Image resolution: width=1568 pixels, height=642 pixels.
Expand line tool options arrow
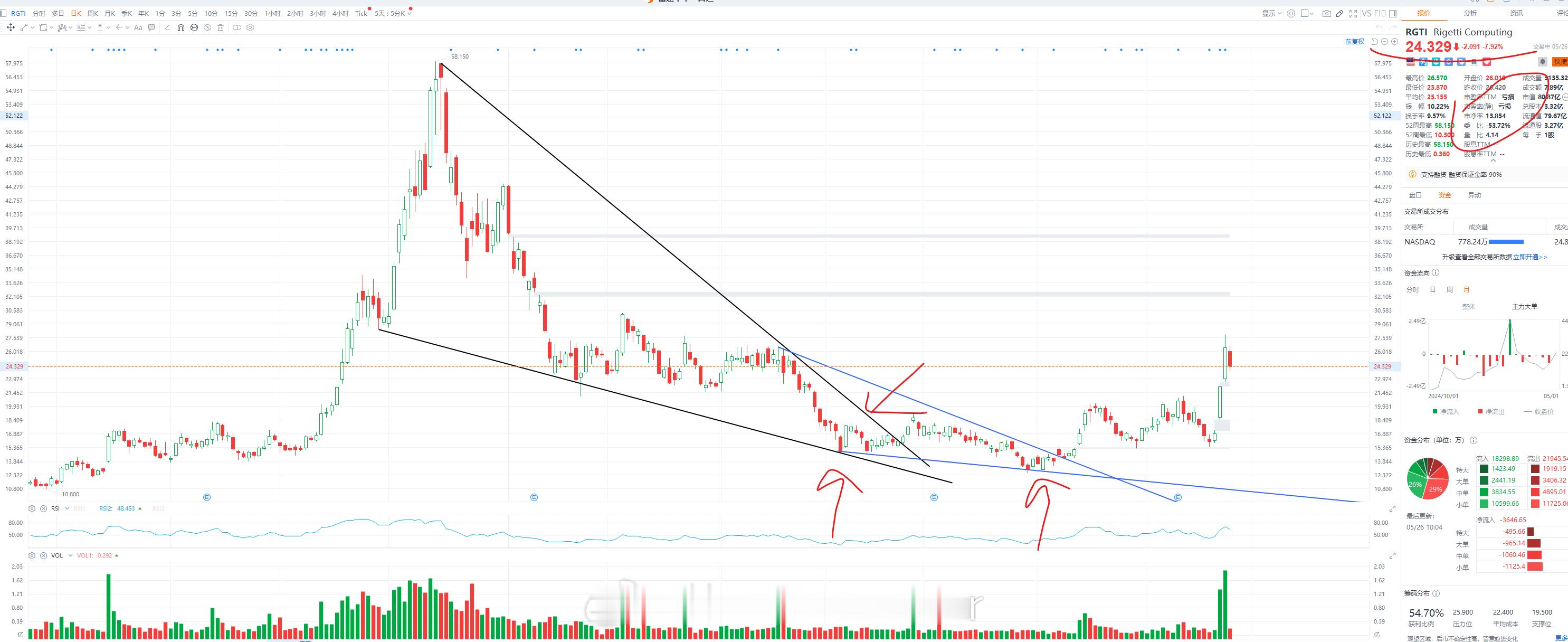[32, 27]
